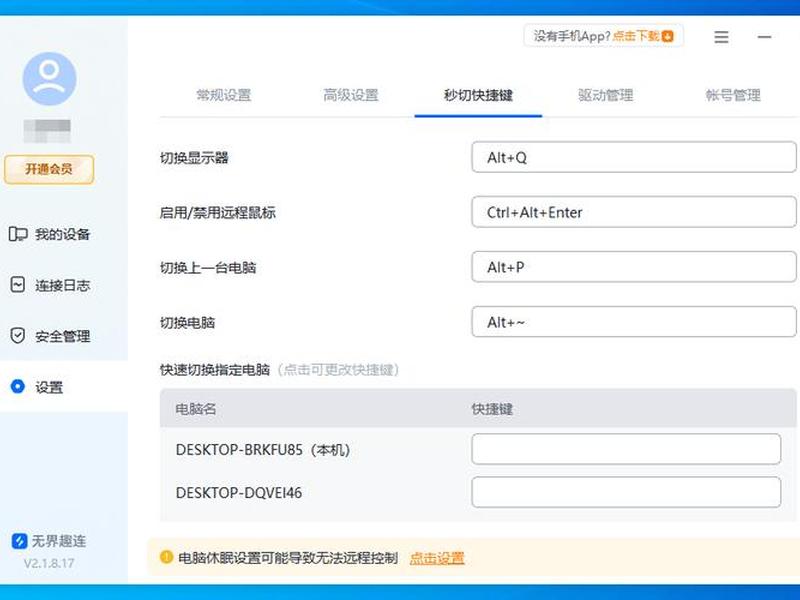Viewport: 800px width, 600px height.
Task: Click shortcut field for DESKTOP-BRKFU85
Action: click(x=626, y=449)
